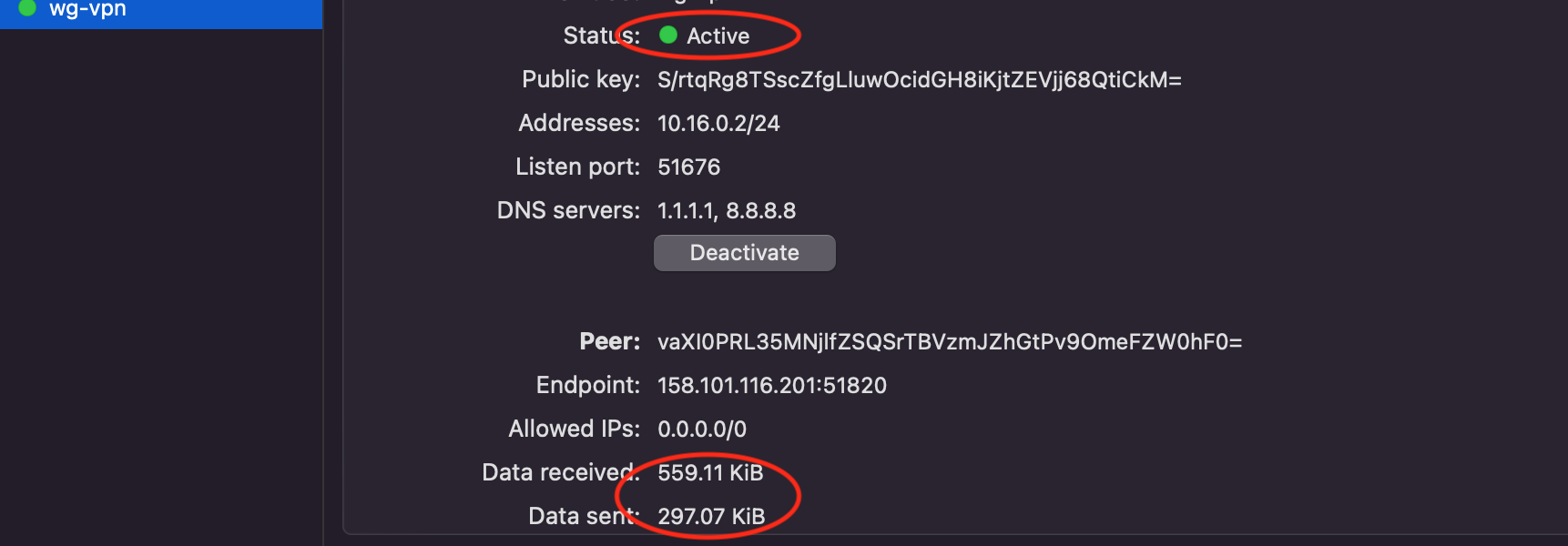Click the DNS servers value 1.1.1.1, 8.8.8.8

click(x=726, y=211)
